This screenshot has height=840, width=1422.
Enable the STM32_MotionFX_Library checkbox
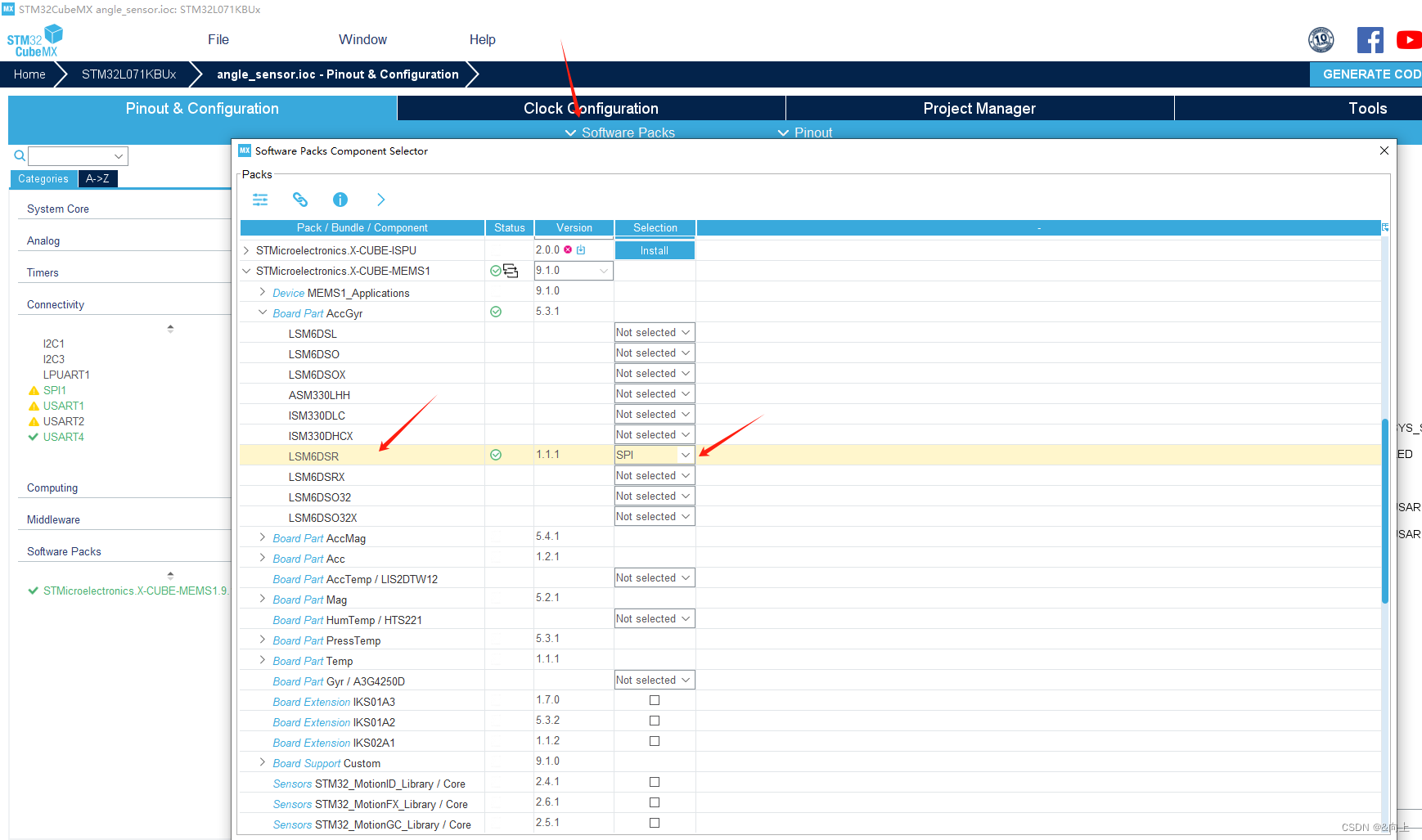pyautogui.click(x=655, y=802)
